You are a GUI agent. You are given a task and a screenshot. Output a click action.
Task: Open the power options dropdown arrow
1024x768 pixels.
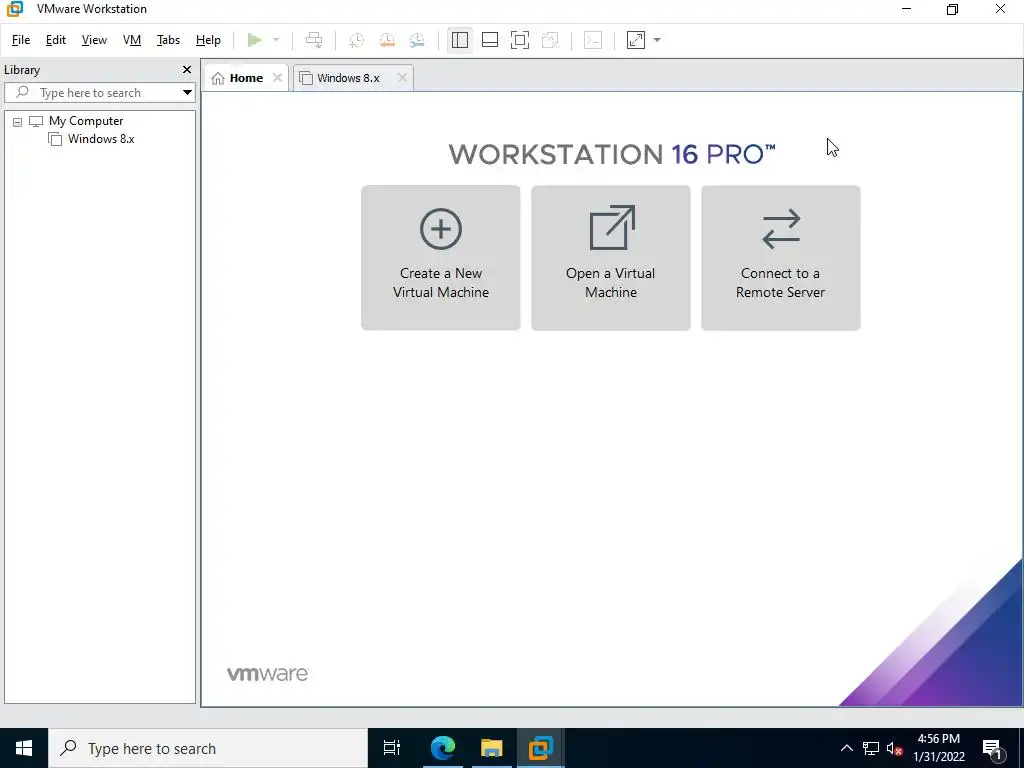click(276, 40)
